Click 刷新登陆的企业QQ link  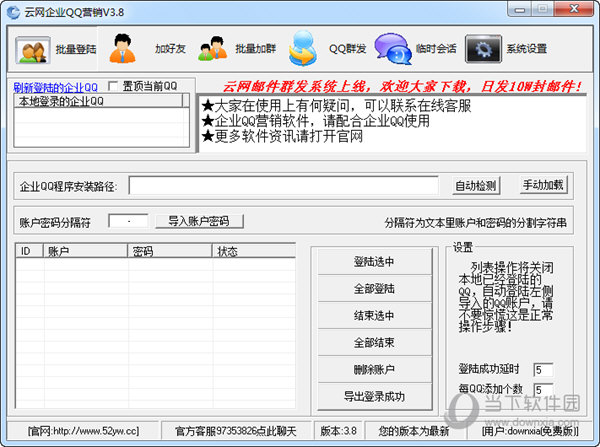pos(55,88)
